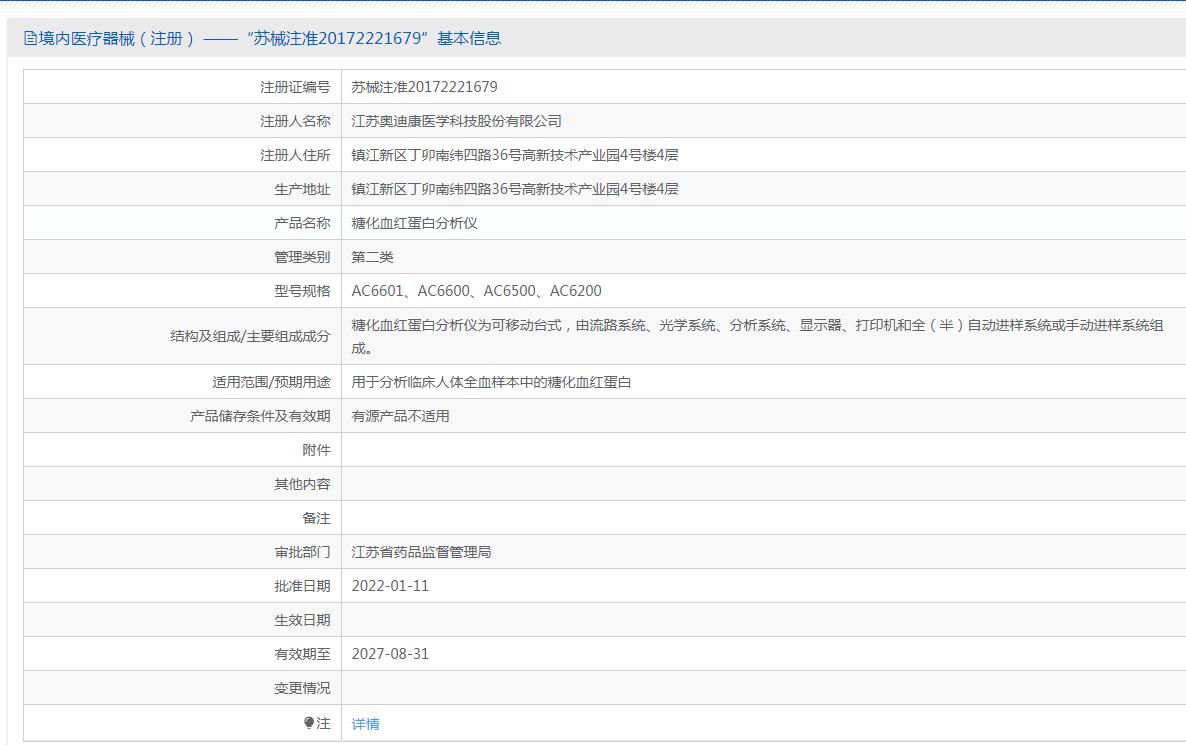Click the model list starting with AC6601
The height and width of the screenshot is (745, 1186).
click(476, 291)
